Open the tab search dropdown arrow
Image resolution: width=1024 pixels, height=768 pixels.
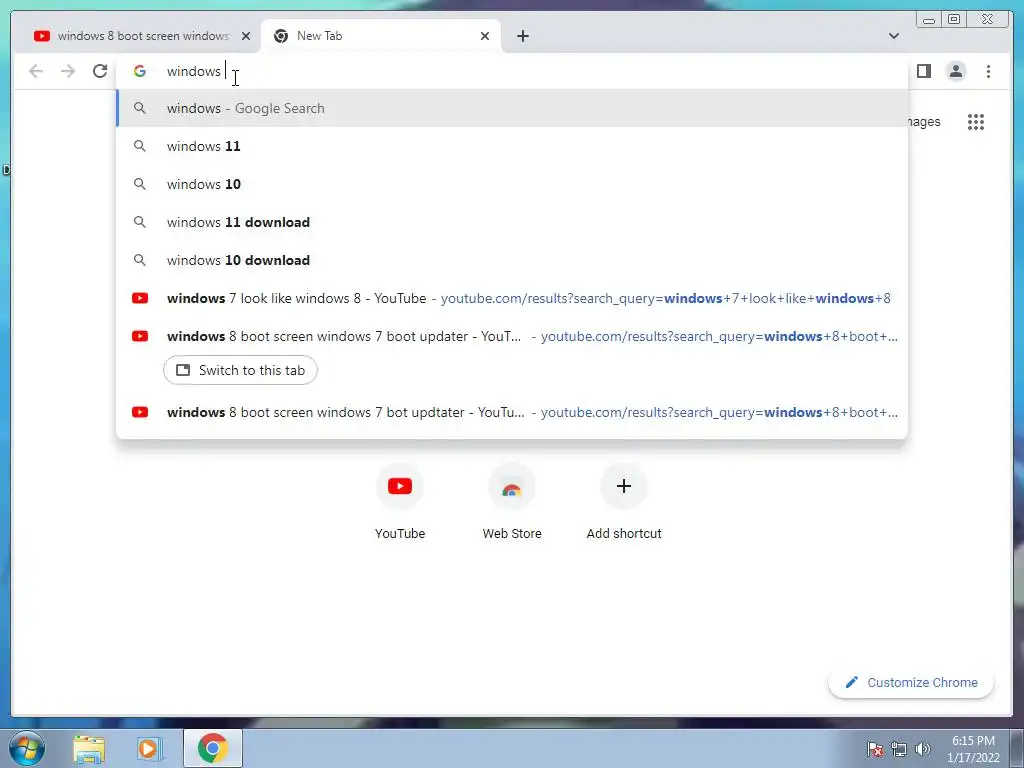click(x=893, y=36)
